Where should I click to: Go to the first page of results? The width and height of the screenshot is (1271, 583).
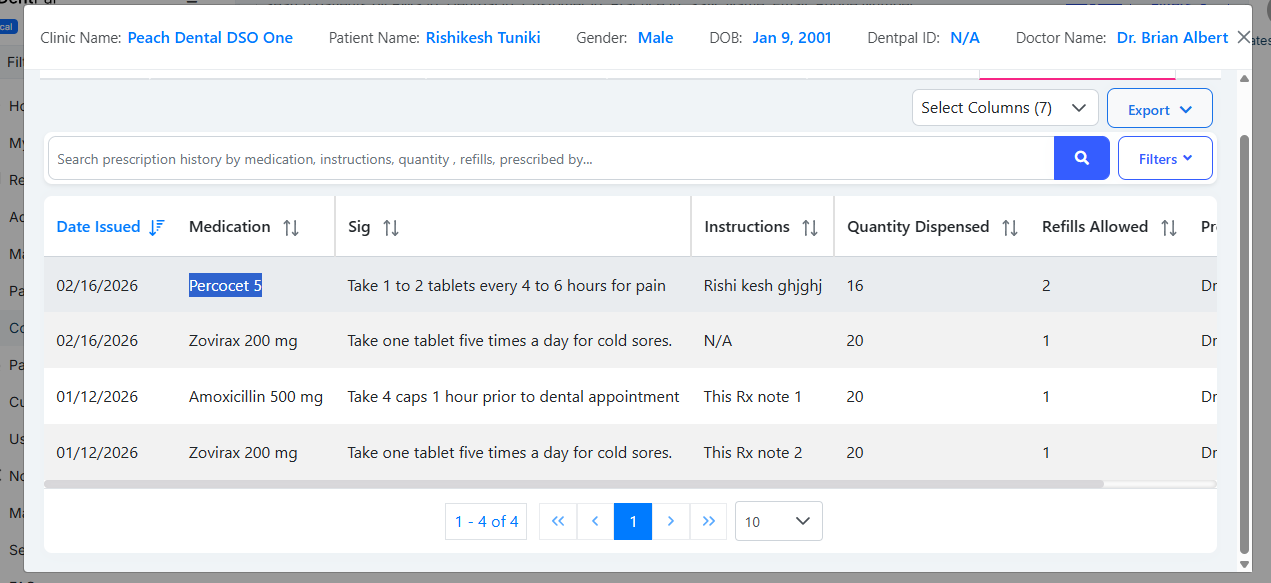coord(558,521)
